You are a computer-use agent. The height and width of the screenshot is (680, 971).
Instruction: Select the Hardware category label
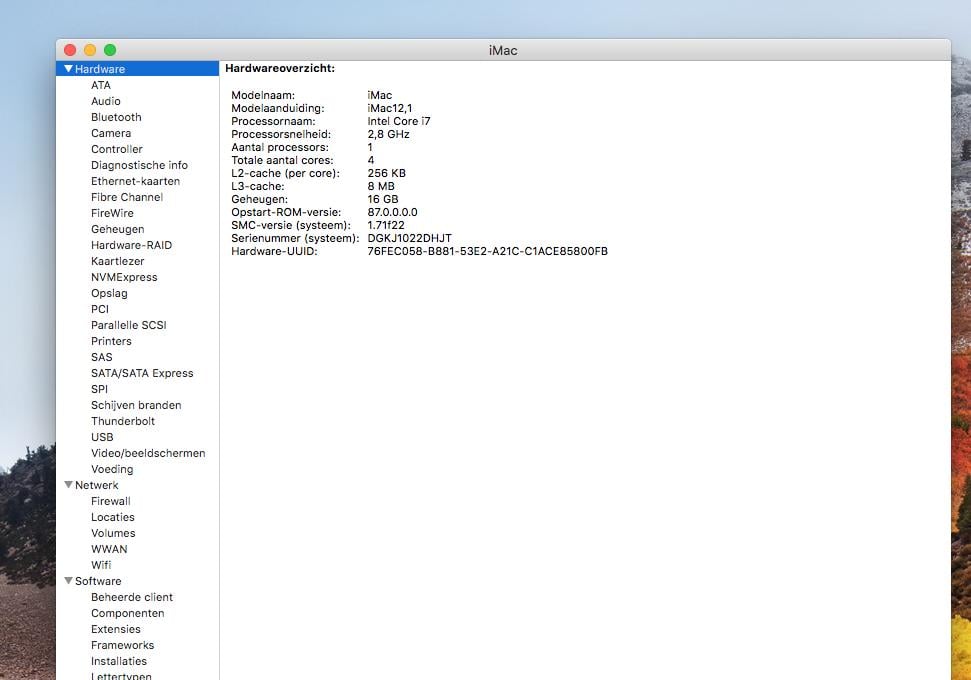100,69
